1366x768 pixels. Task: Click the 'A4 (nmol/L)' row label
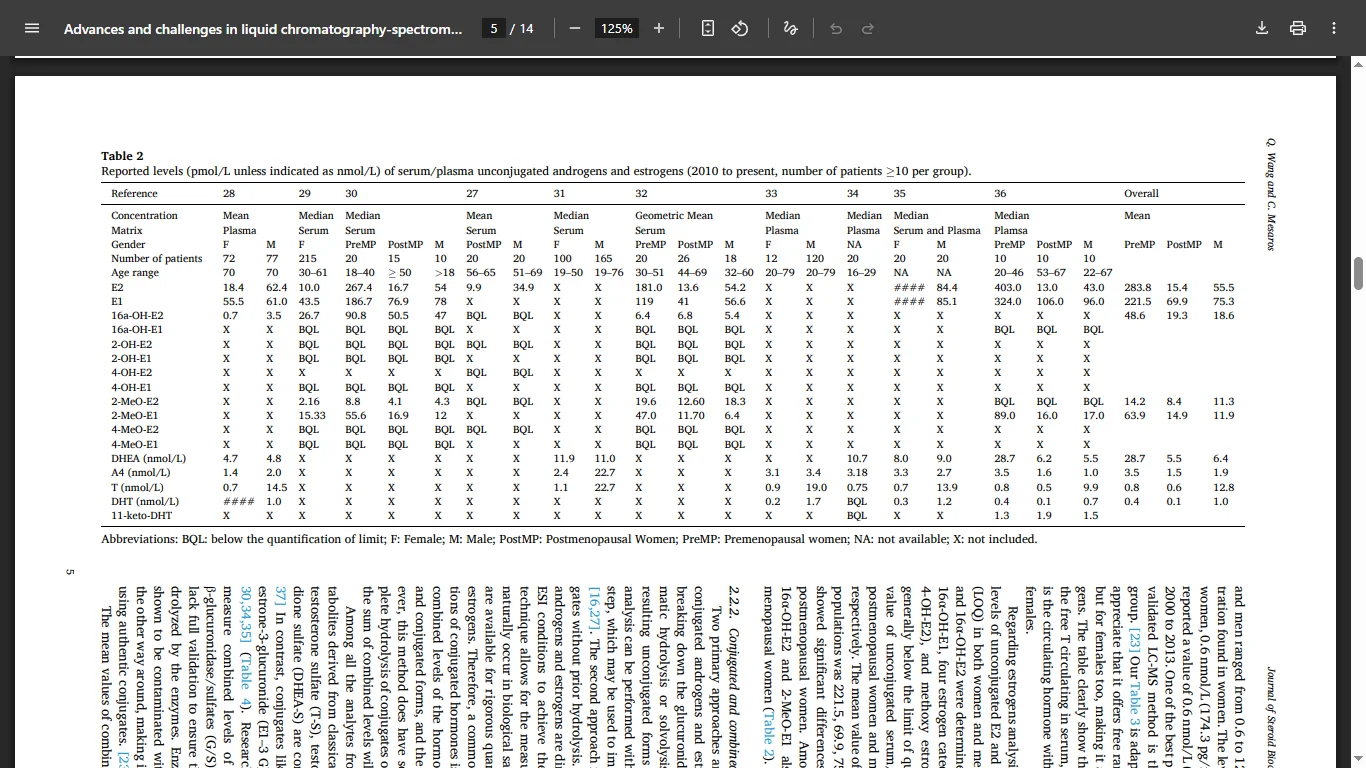(x=141, y=473)
